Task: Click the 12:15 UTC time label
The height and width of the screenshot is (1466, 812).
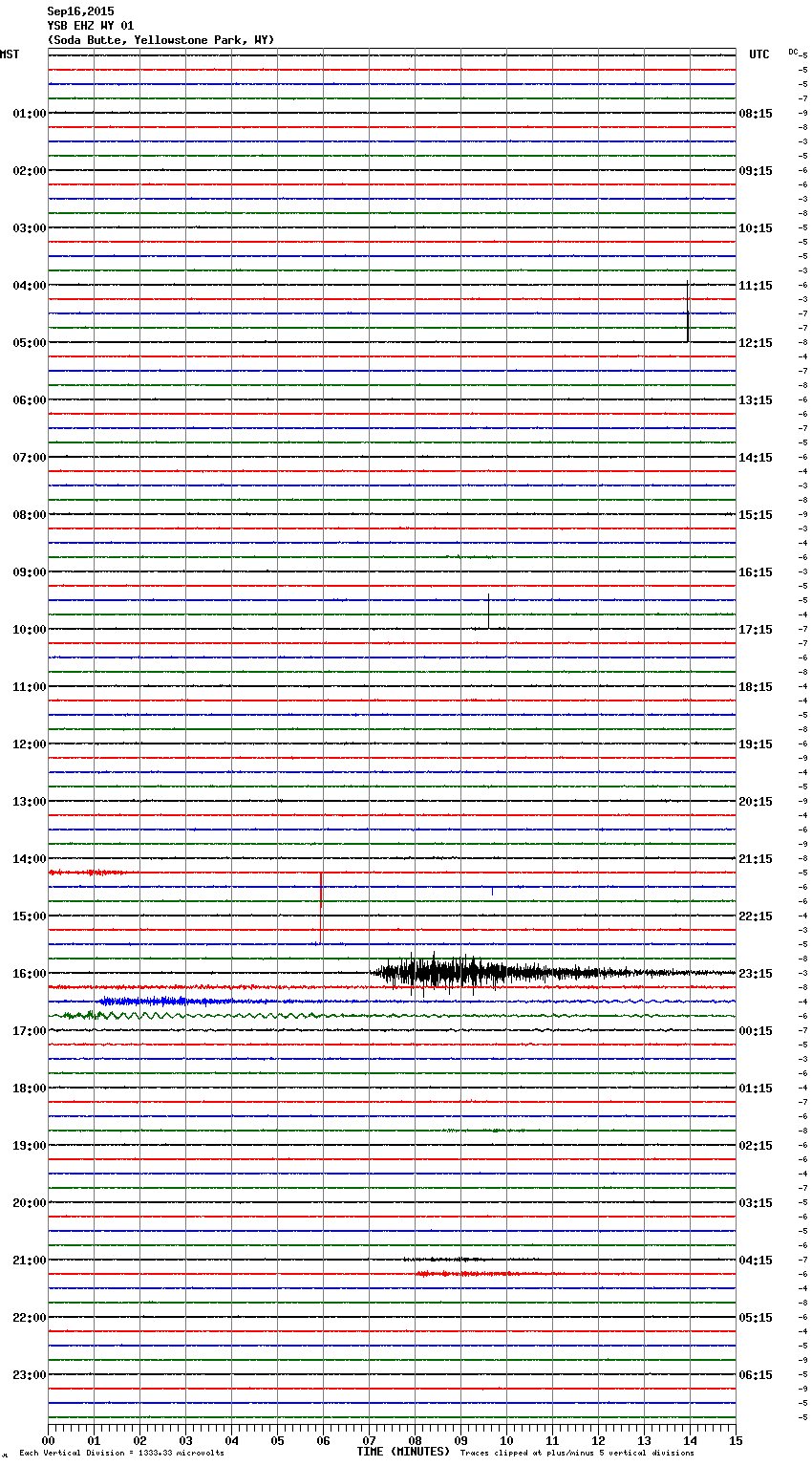Action: point(756,343)
